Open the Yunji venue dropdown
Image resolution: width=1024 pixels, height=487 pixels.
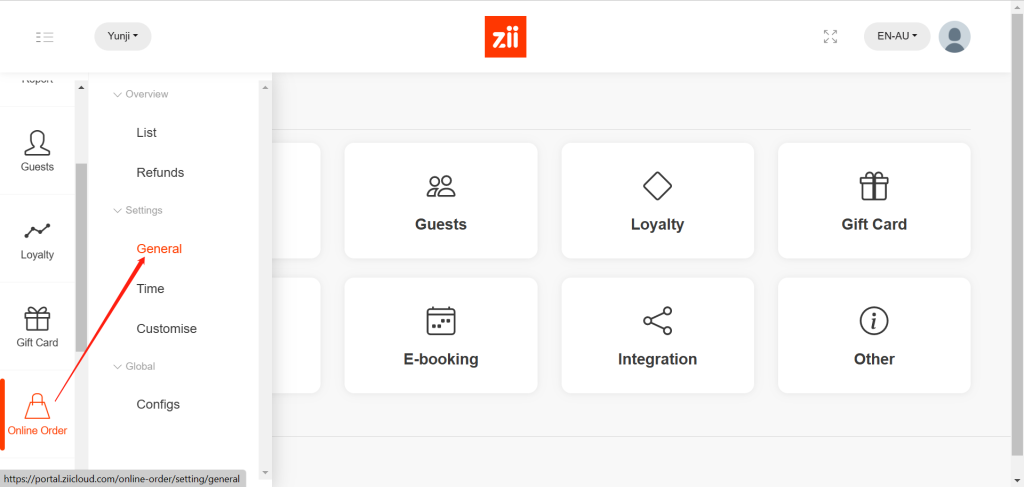(122, 36)
